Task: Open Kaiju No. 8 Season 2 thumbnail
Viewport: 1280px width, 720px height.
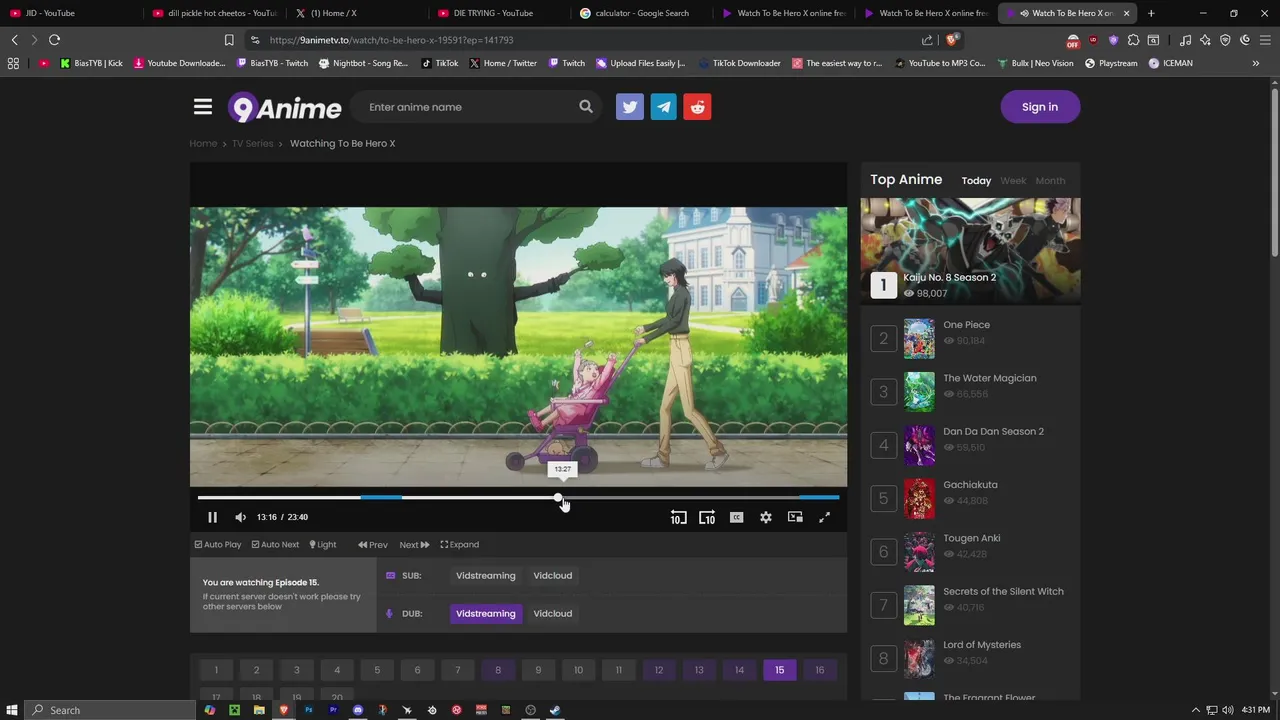Action: pos(970,250)
